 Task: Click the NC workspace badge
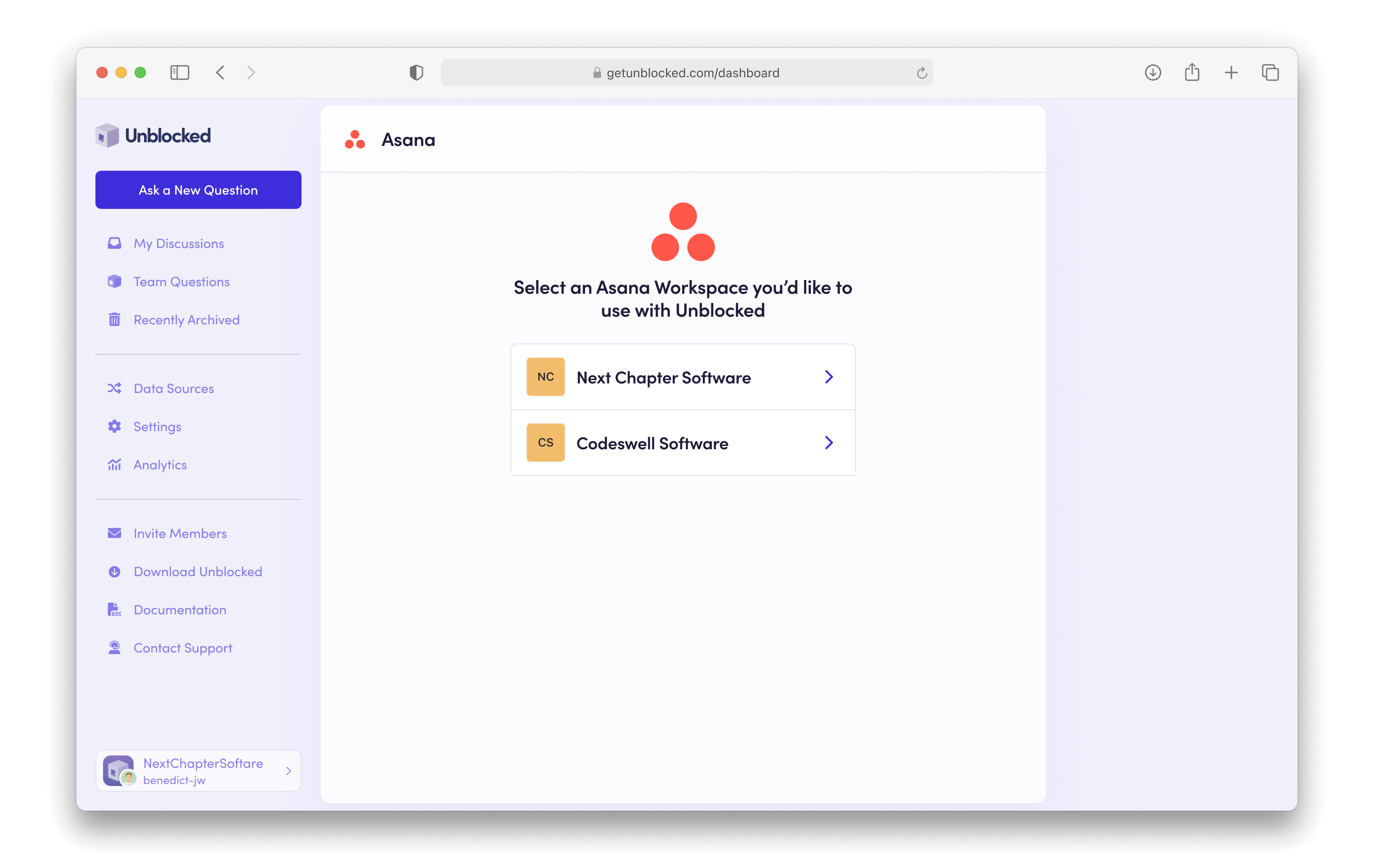click(545, 377)
